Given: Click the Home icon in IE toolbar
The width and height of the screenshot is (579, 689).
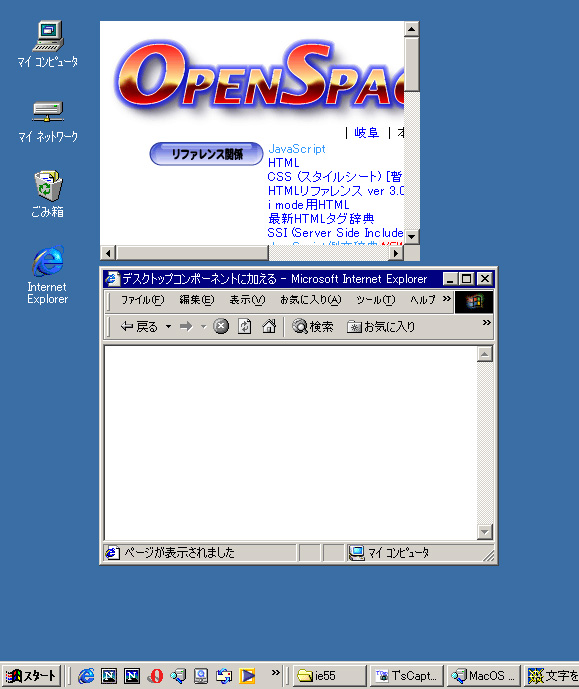Looking at the screenshot, I should point(269,326).
